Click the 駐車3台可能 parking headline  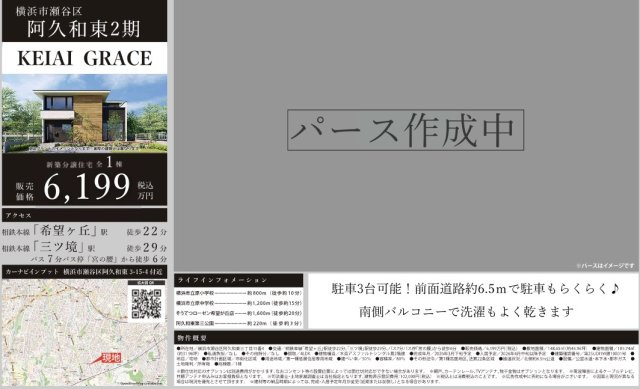476,289
